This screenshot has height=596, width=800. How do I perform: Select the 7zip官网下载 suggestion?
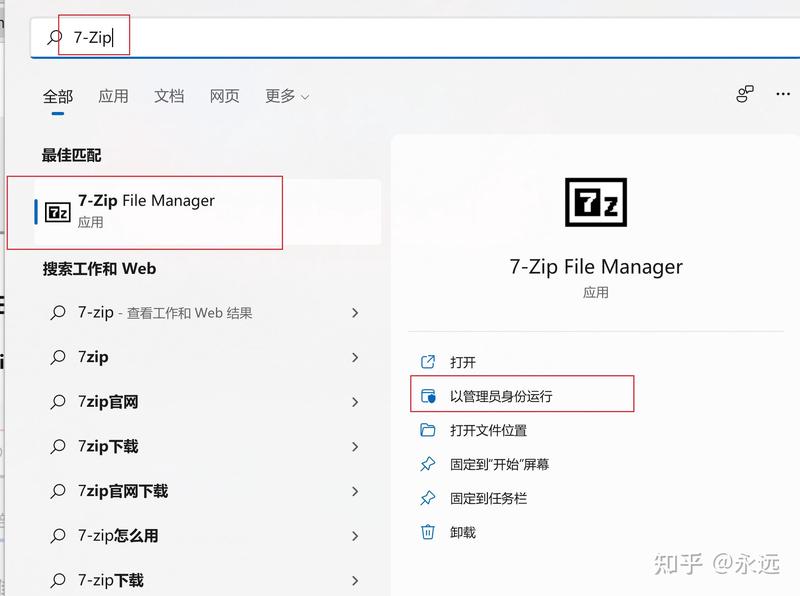[x=204, y=491]
